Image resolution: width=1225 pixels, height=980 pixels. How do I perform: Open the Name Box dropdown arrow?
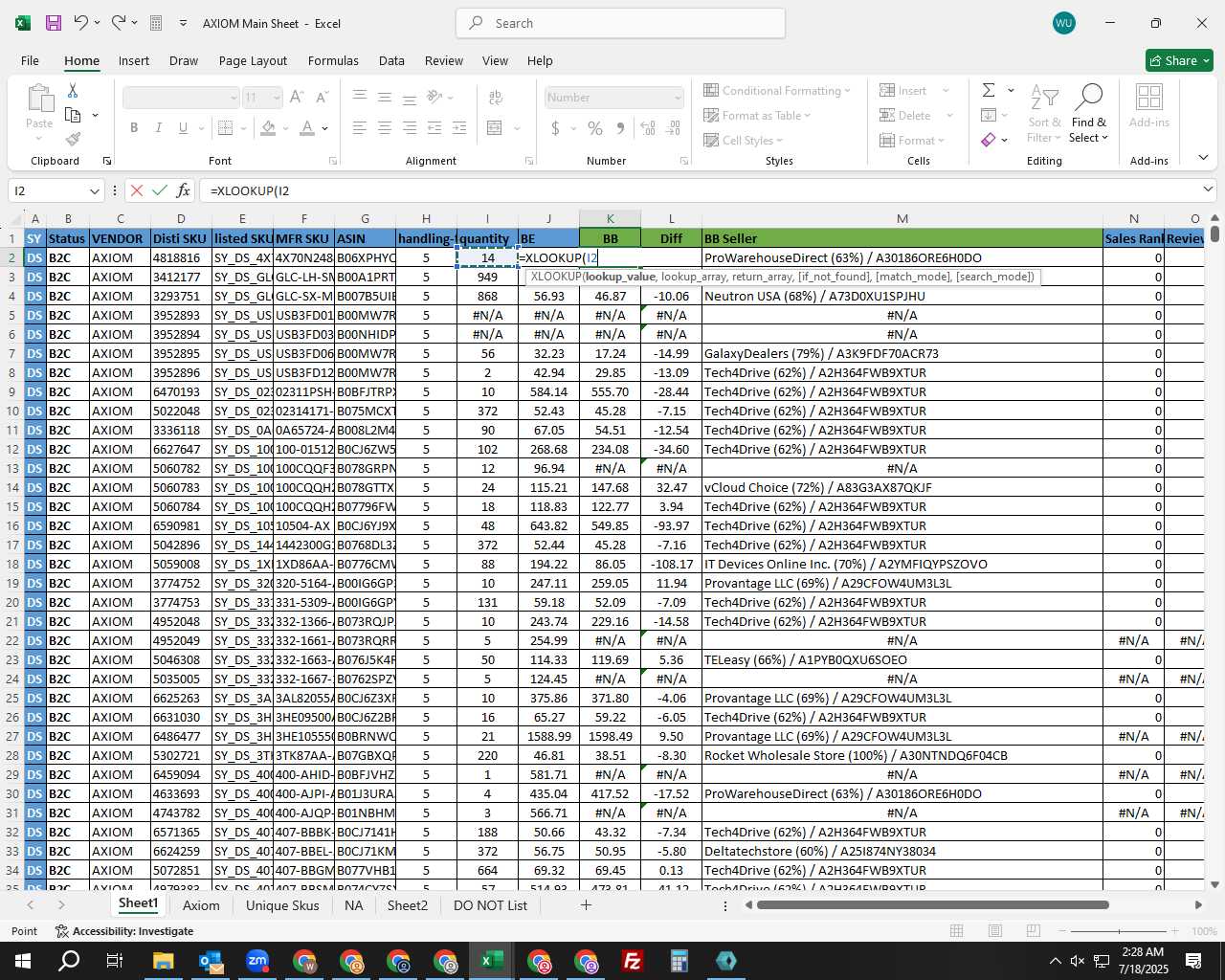(x=94, y=190)
